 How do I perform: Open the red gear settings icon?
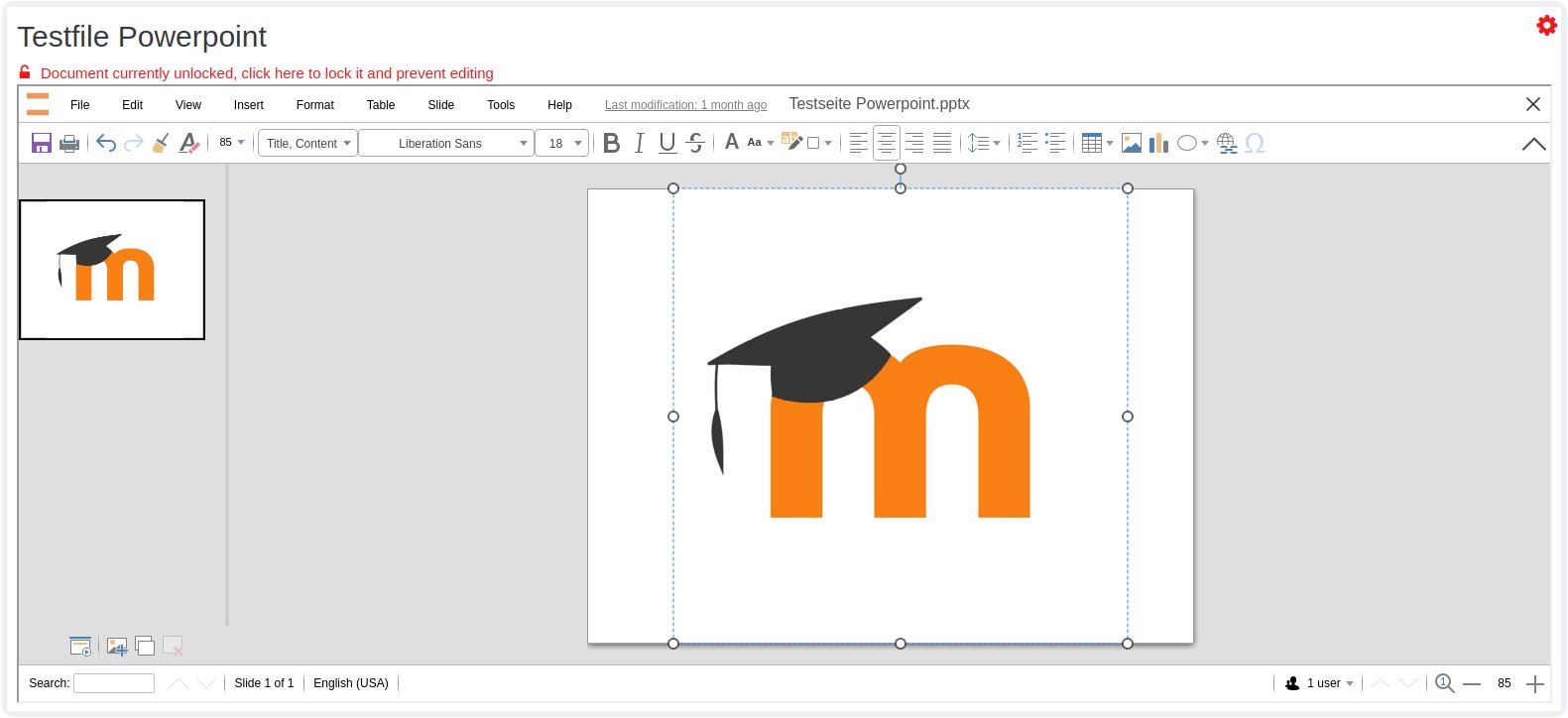pyautogui.click(x=1546, y=26)
